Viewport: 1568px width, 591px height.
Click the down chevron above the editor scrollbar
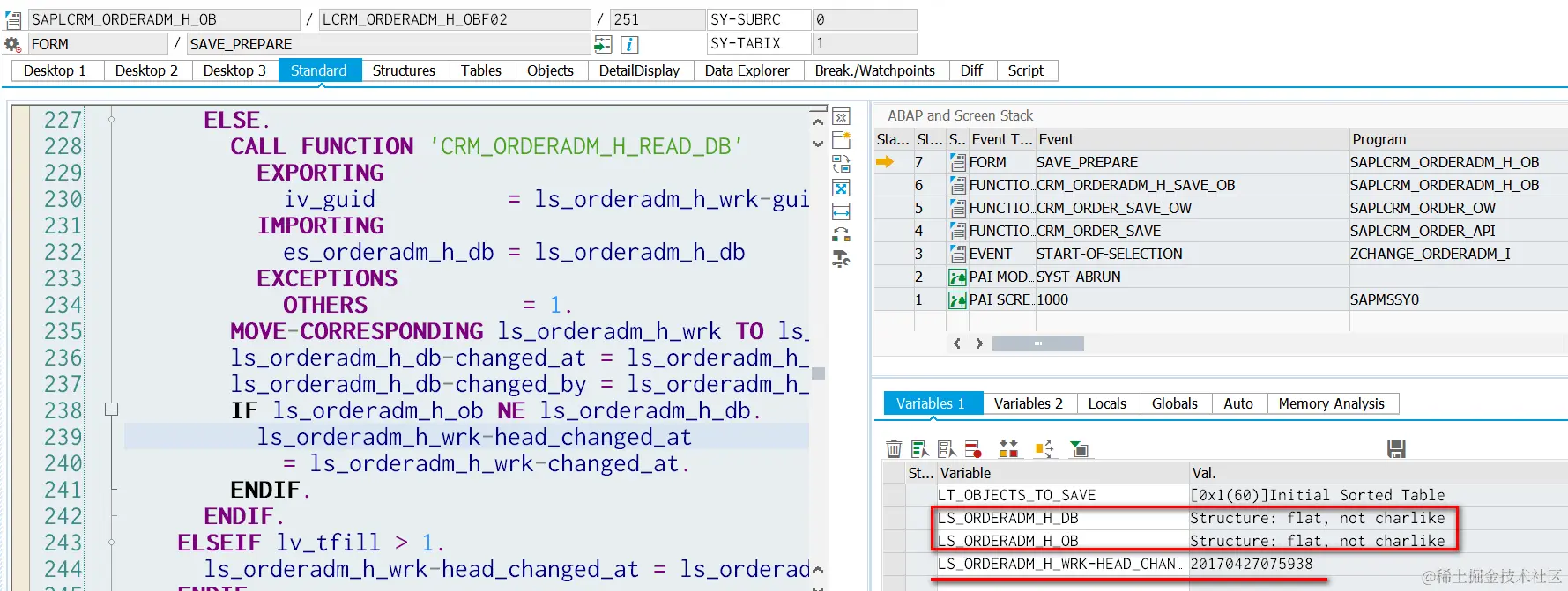[818, 143]
